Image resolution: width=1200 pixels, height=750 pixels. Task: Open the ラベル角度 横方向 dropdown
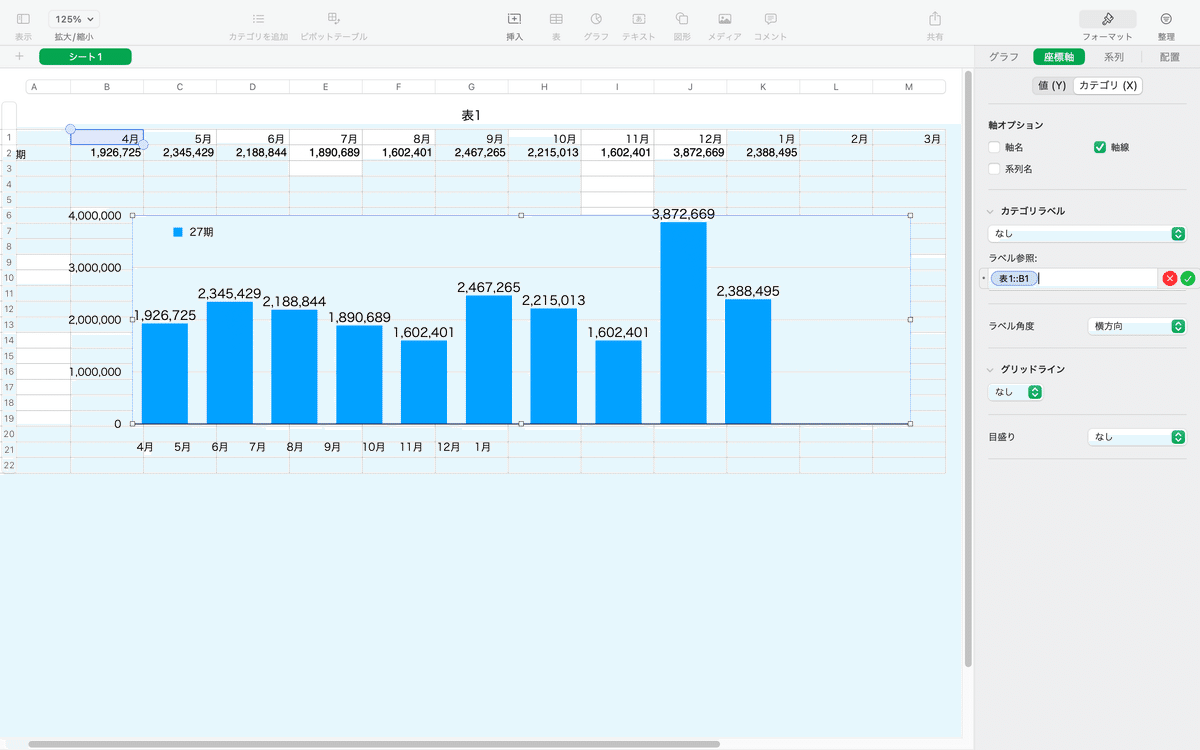pos(1137,326)
